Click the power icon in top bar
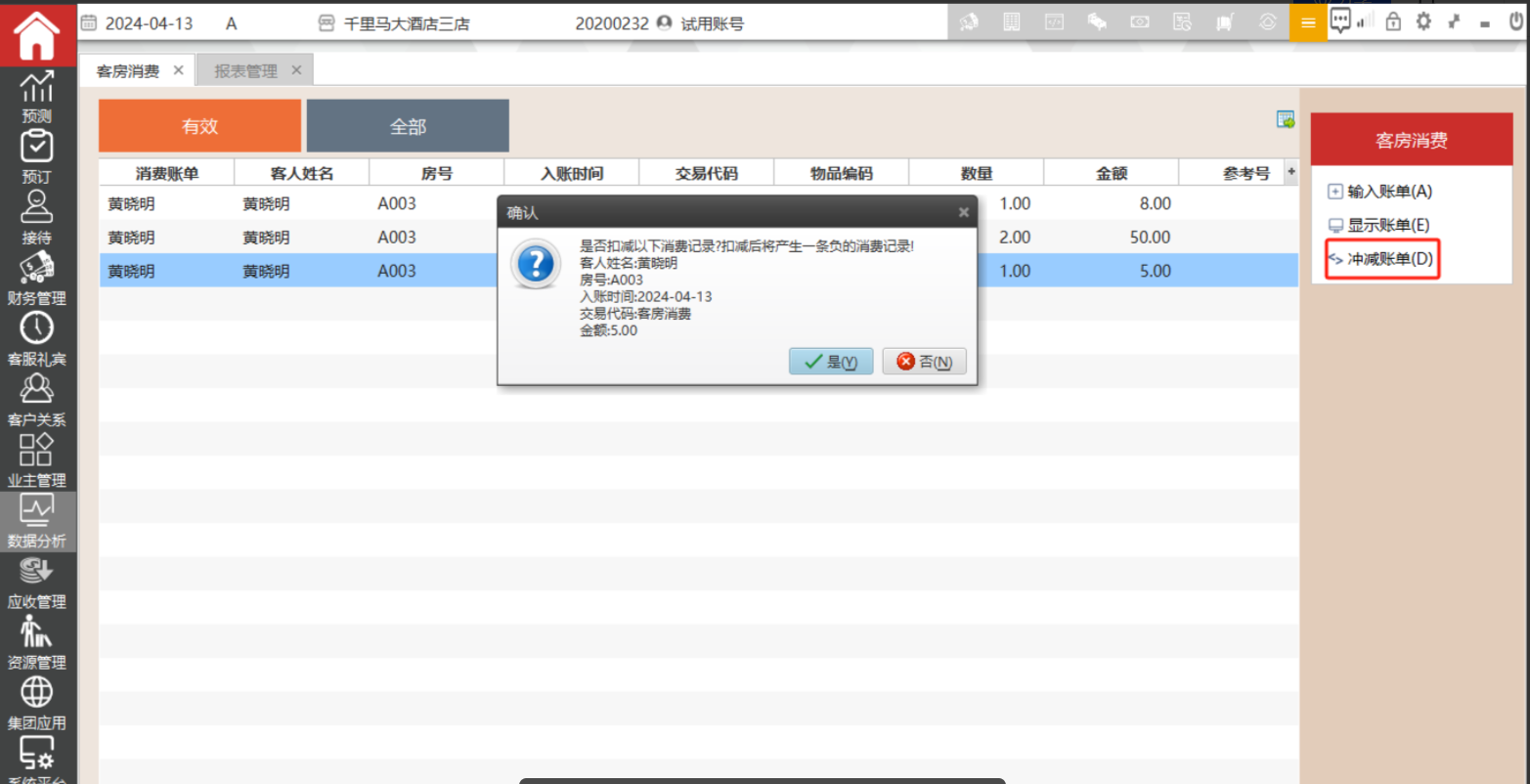The height and width of the screenshot is (784, 1530). click(x=1514, y=22)
